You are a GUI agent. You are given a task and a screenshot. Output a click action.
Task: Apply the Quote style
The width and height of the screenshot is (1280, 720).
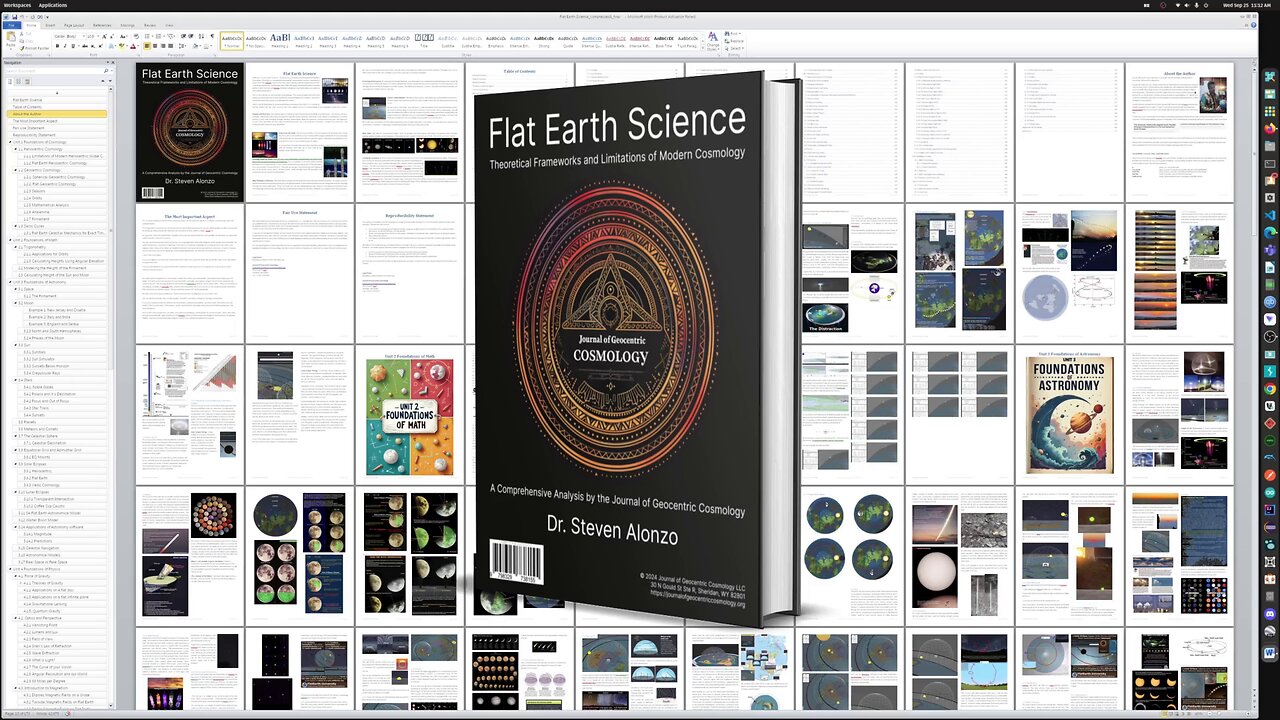click(567, 41)
